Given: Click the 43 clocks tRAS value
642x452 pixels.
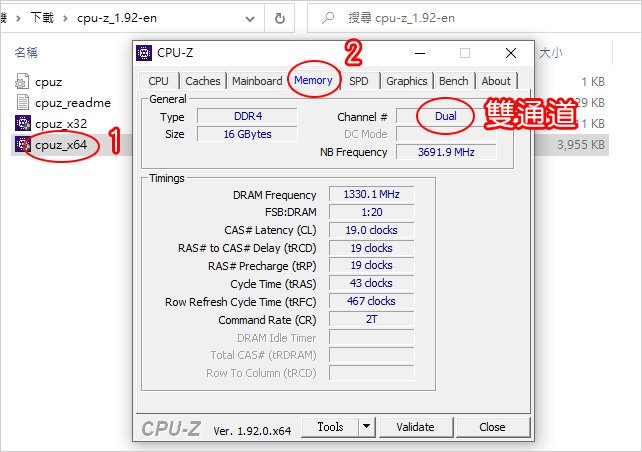Looking at the screenshot, I should [x=371, y=283].
